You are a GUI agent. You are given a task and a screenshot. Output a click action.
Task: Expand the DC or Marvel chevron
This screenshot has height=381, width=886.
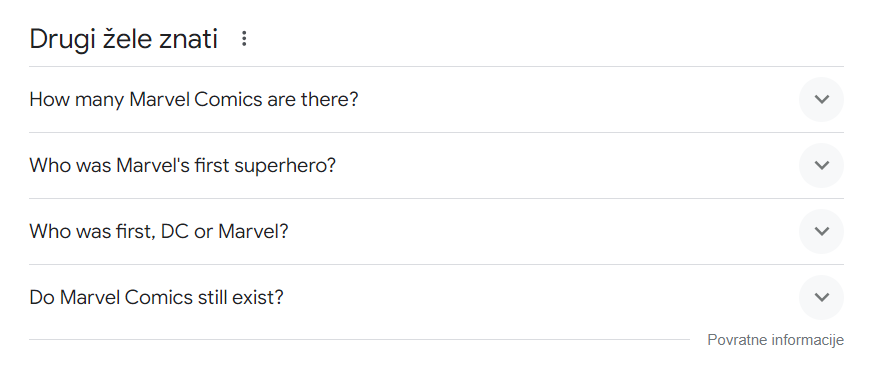821,231
